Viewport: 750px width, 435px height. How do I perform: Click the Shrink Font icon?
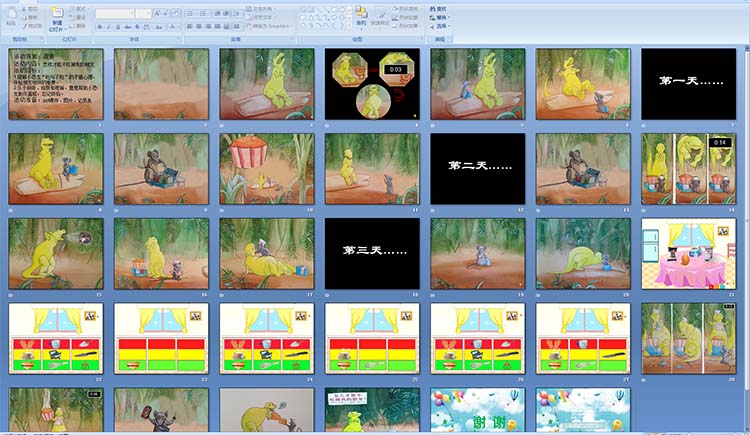tap(166, 13)
